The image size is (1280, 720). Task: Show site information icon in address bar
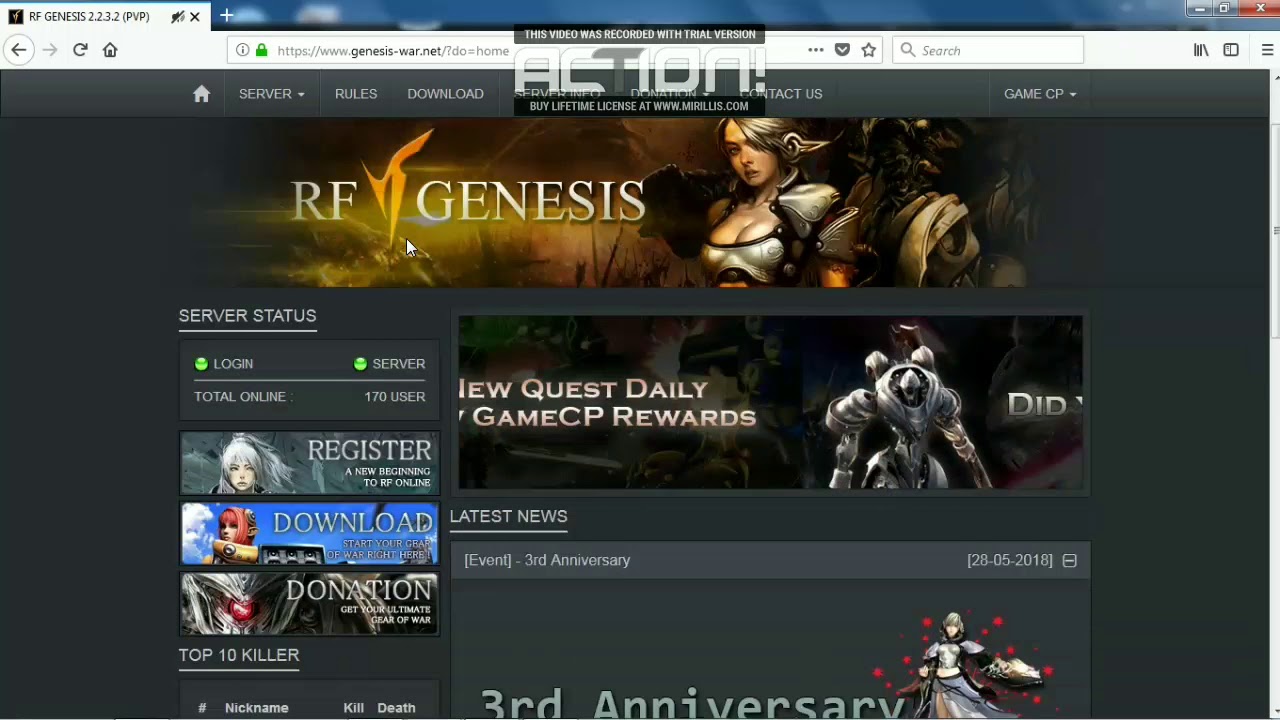pyautogui.click(x=242, y=50)
